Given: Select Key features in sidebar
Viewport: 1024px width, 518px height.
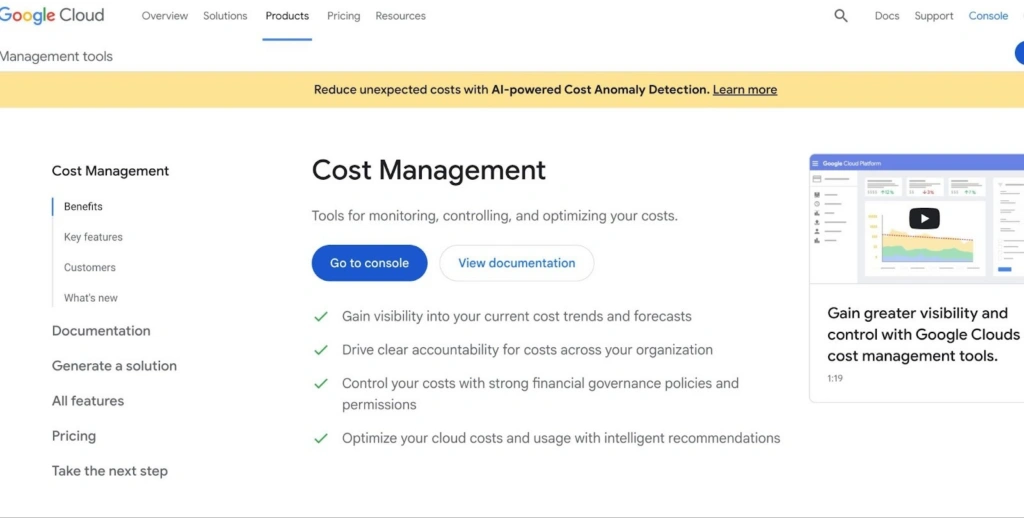Looking at the screenshot, I should point(93,237).
